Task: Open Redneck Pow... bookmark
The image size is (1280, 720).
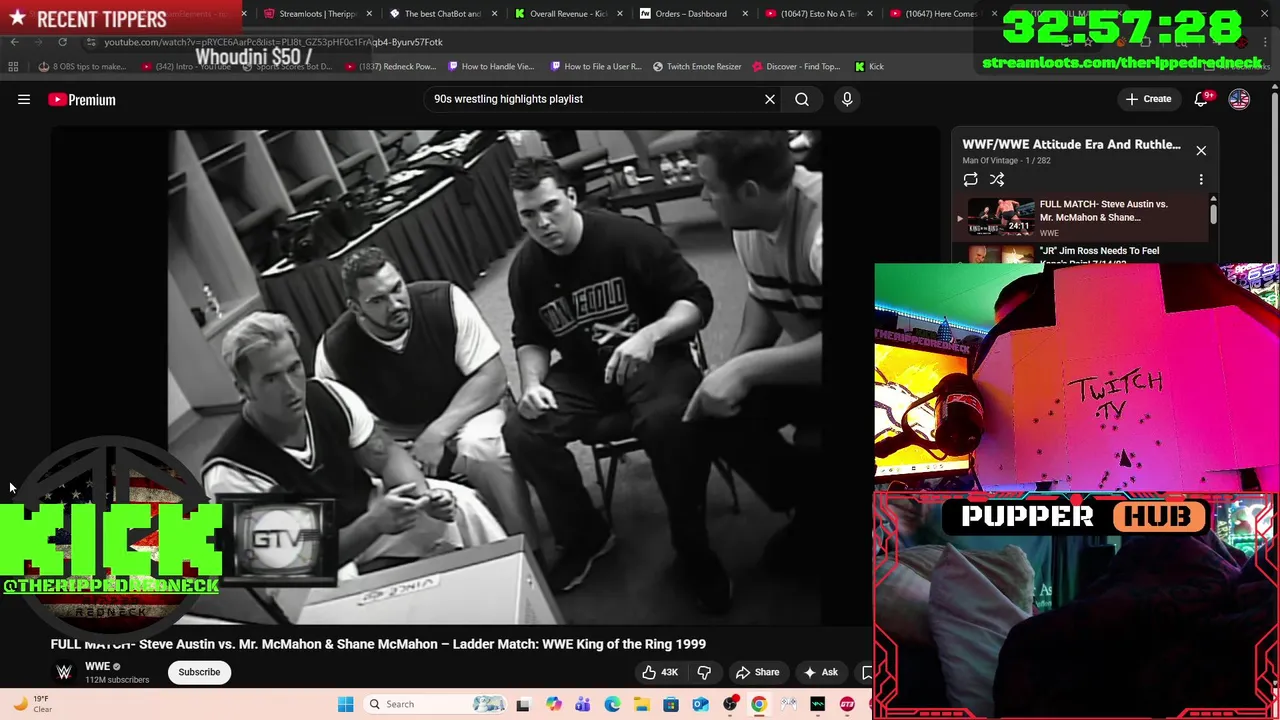Action: [391, 66]
